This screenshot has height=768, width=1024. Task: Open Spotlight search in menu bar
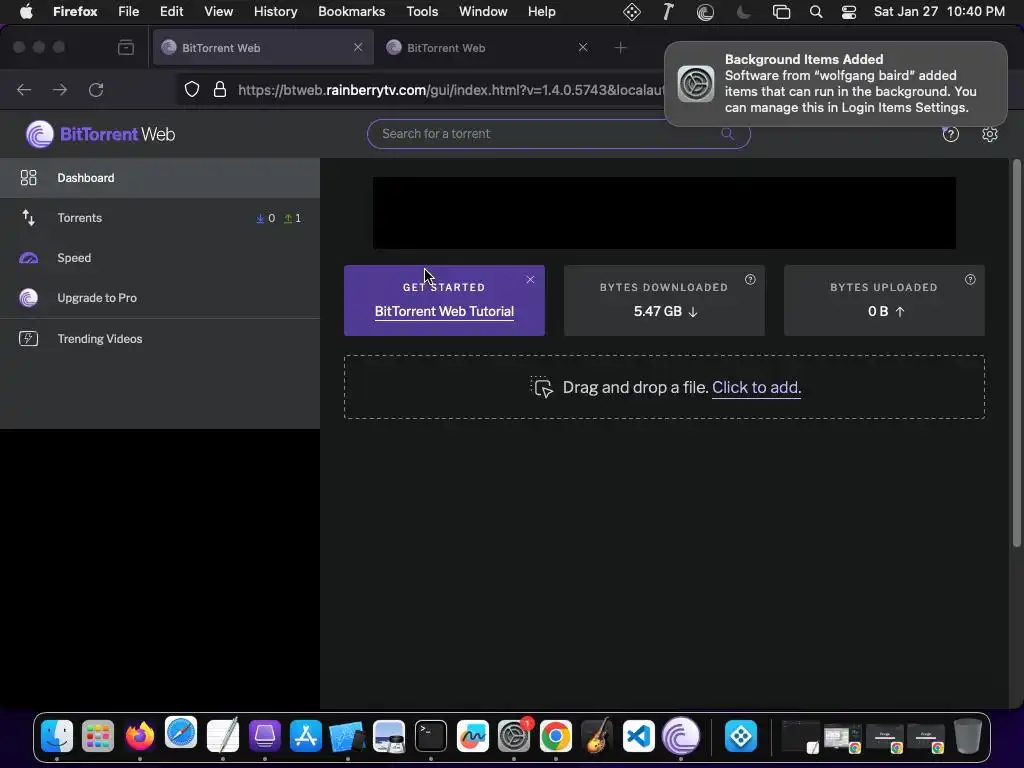tap(816, 12)
